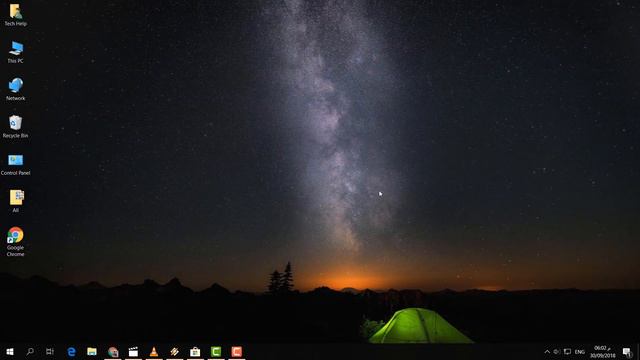
Task: Select the Network desktop icon
Action: [x=16, y=89]
